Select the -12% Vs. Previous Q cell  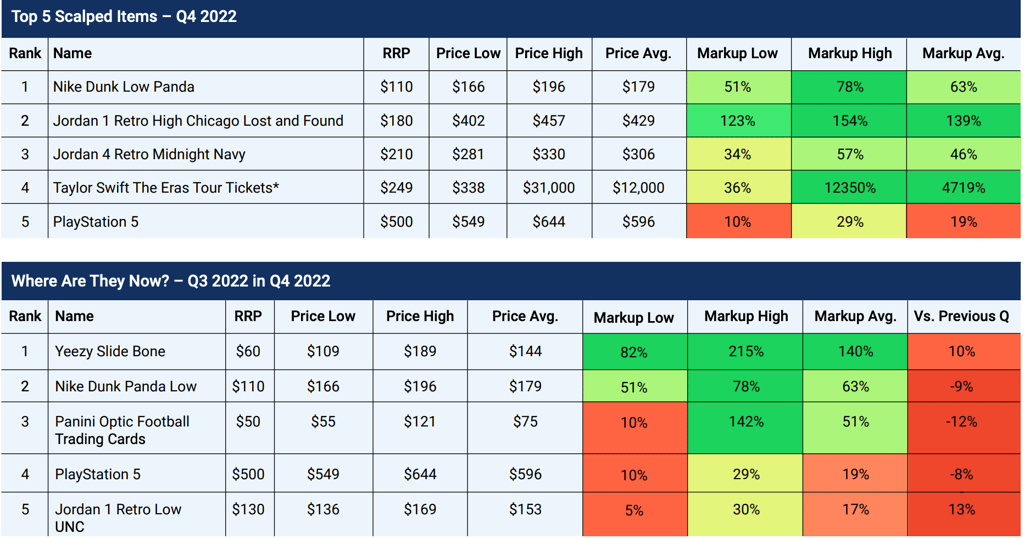pyautogui.click(x=964, y=429)
